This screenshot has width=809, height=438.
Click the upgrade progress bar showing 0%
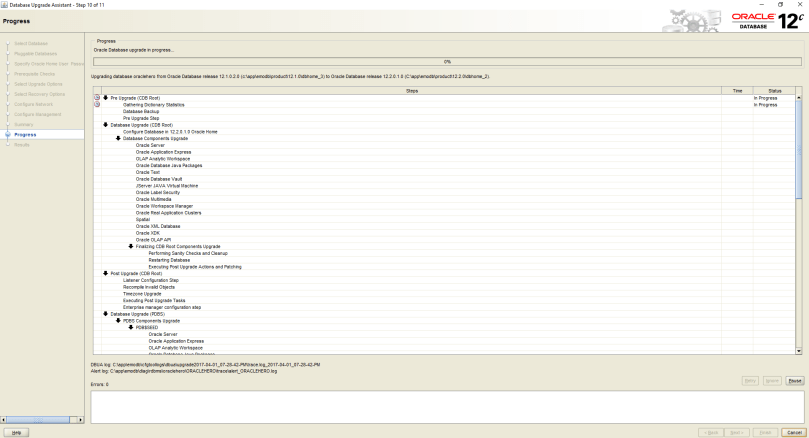(x=447, y=60)
